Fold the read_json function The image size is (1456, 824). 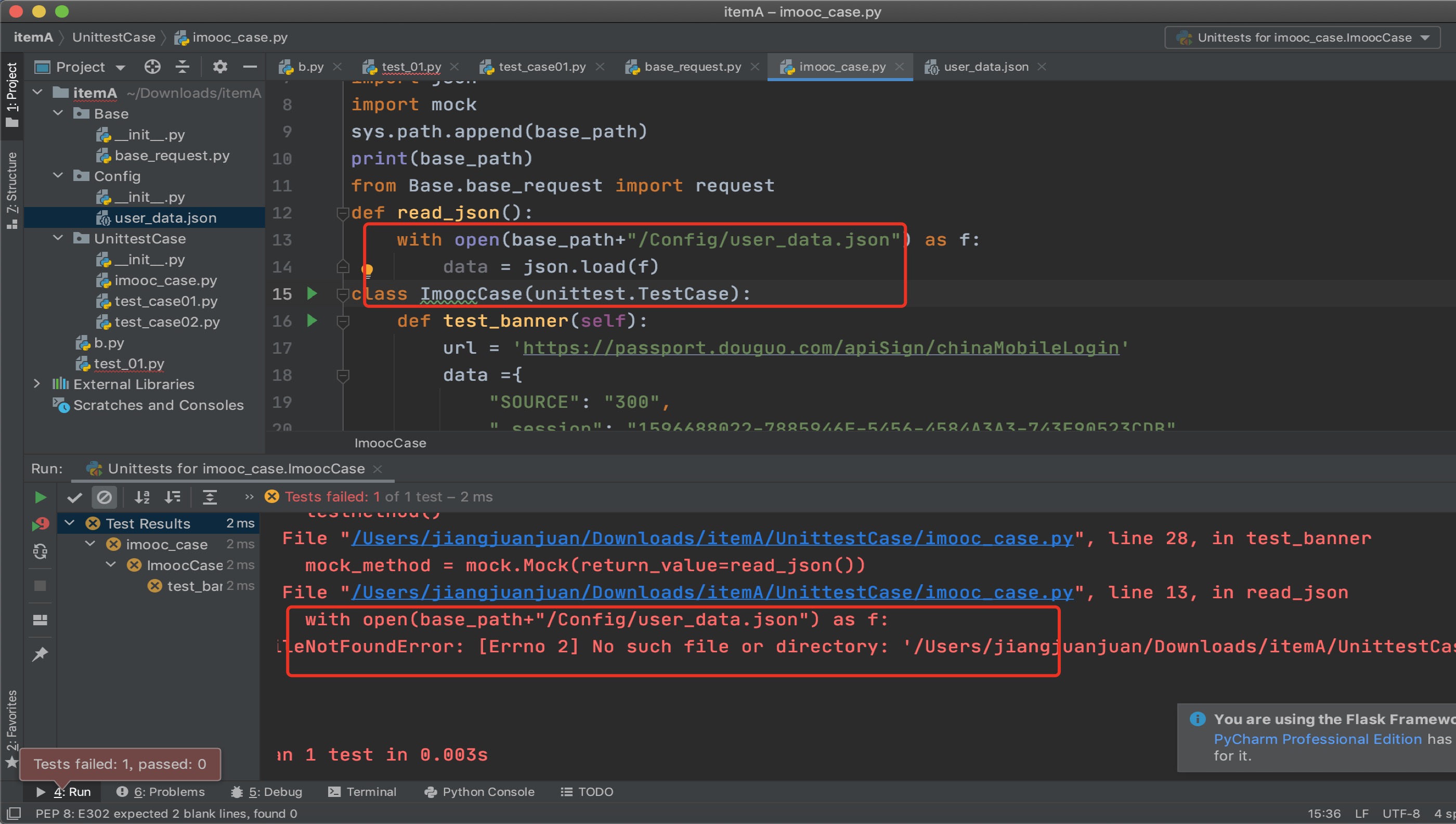pos(342,213)
